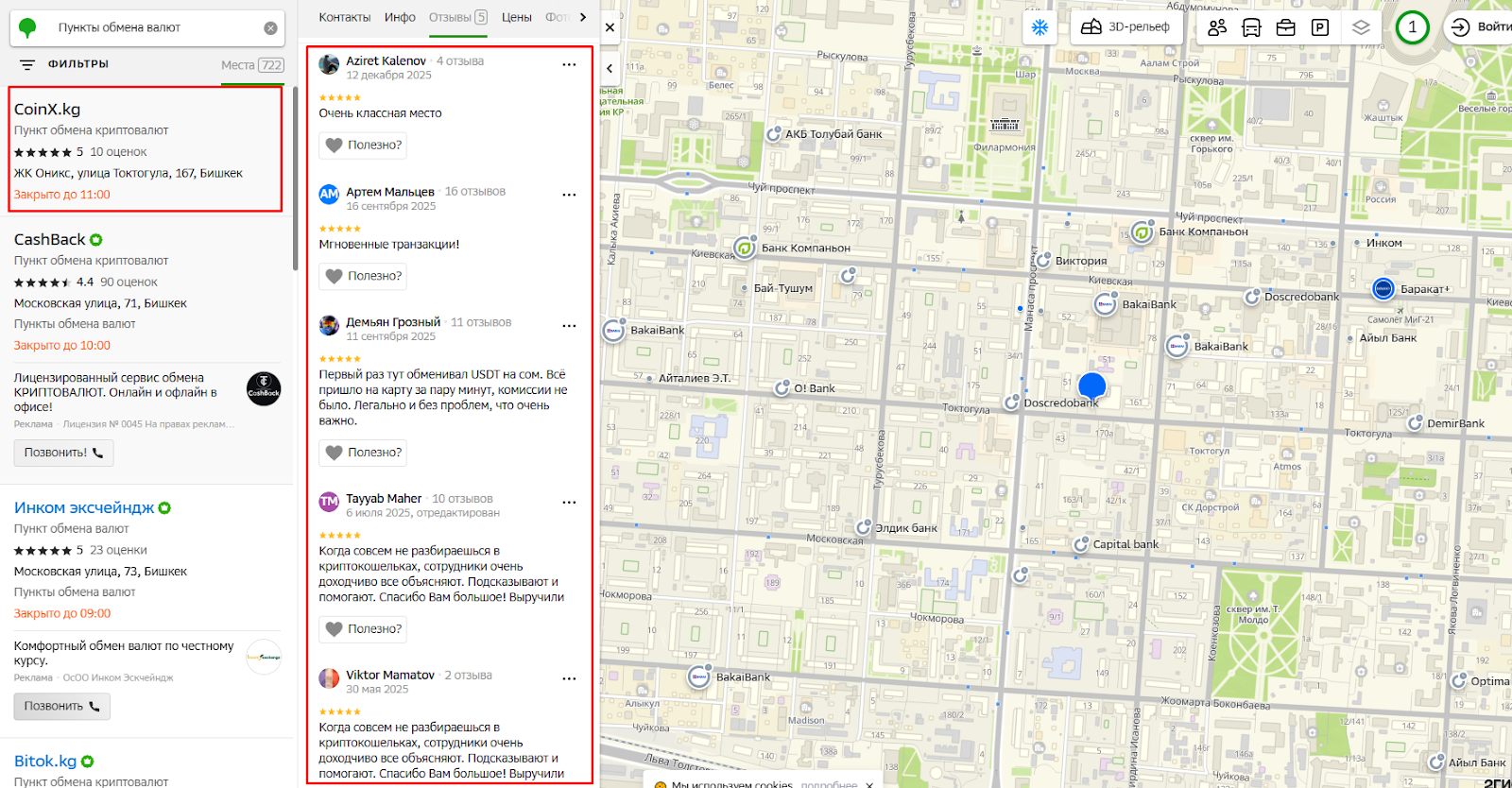Viewport: 1512px width, 788px height.
Task: Open the Цены tab
Action: [516, 17]
